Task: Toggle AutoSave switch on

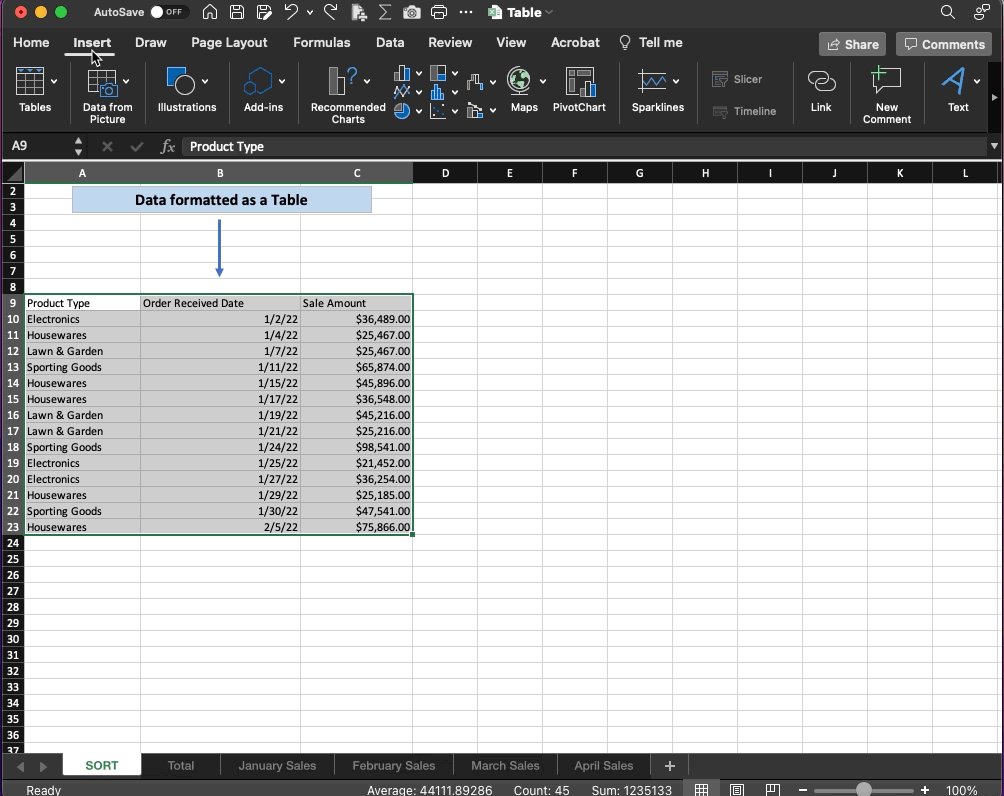Action: pyautogui.click(x=167, y=12)
